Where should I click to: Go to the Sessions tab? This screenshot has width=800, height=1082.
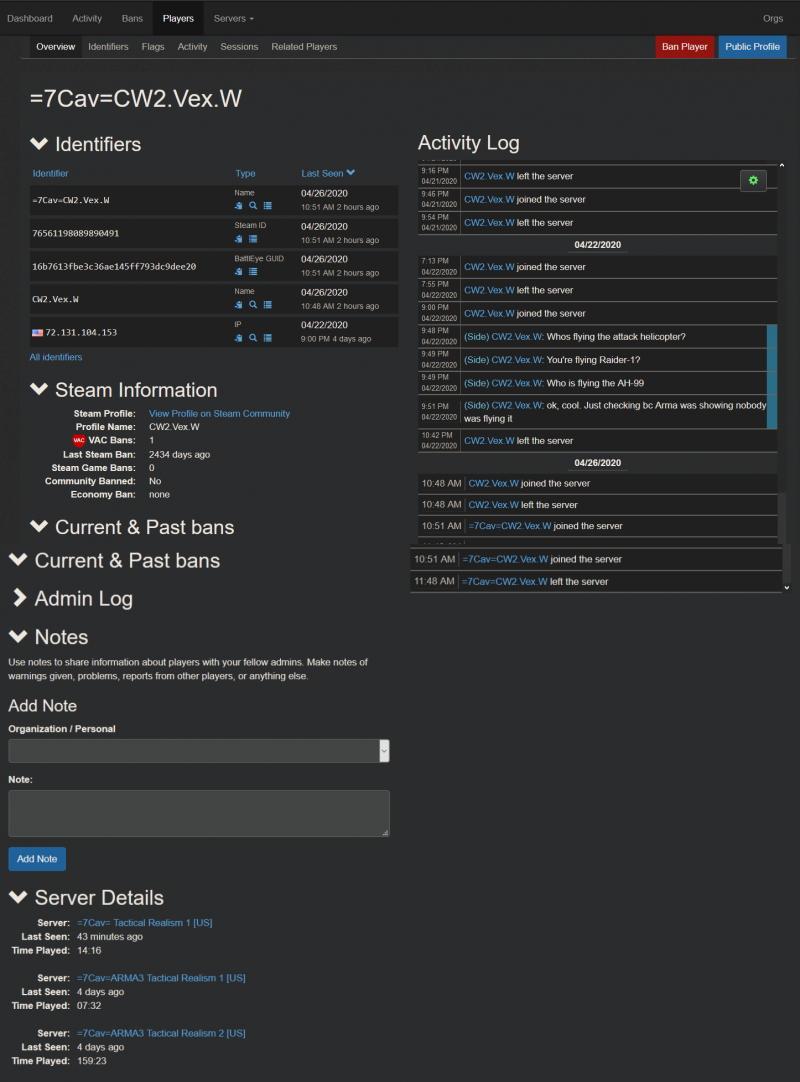(x=239, y=47)
